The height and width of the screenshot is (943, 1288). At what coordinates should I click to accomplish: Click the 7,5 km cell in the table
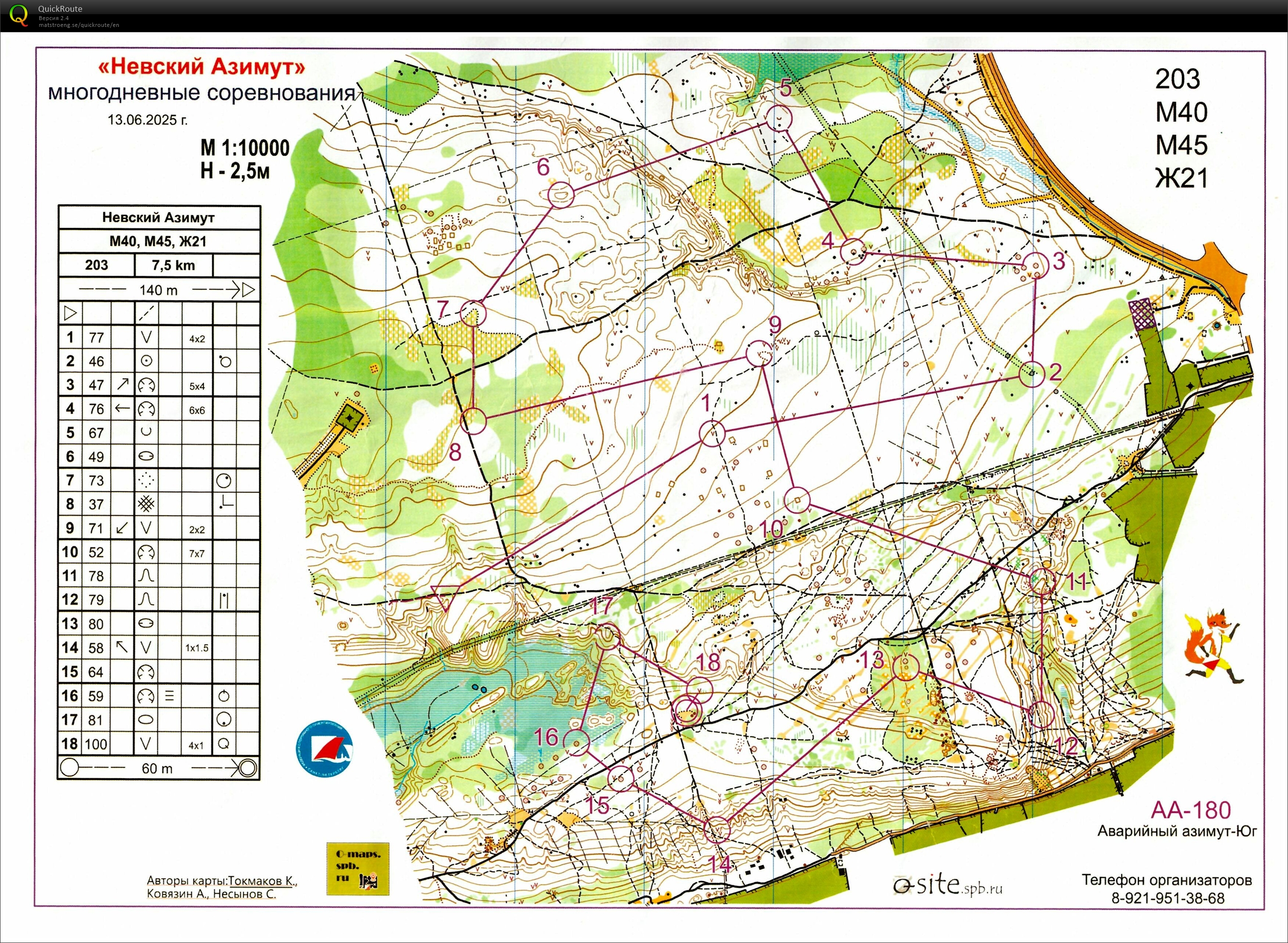(x=174, y=265)
